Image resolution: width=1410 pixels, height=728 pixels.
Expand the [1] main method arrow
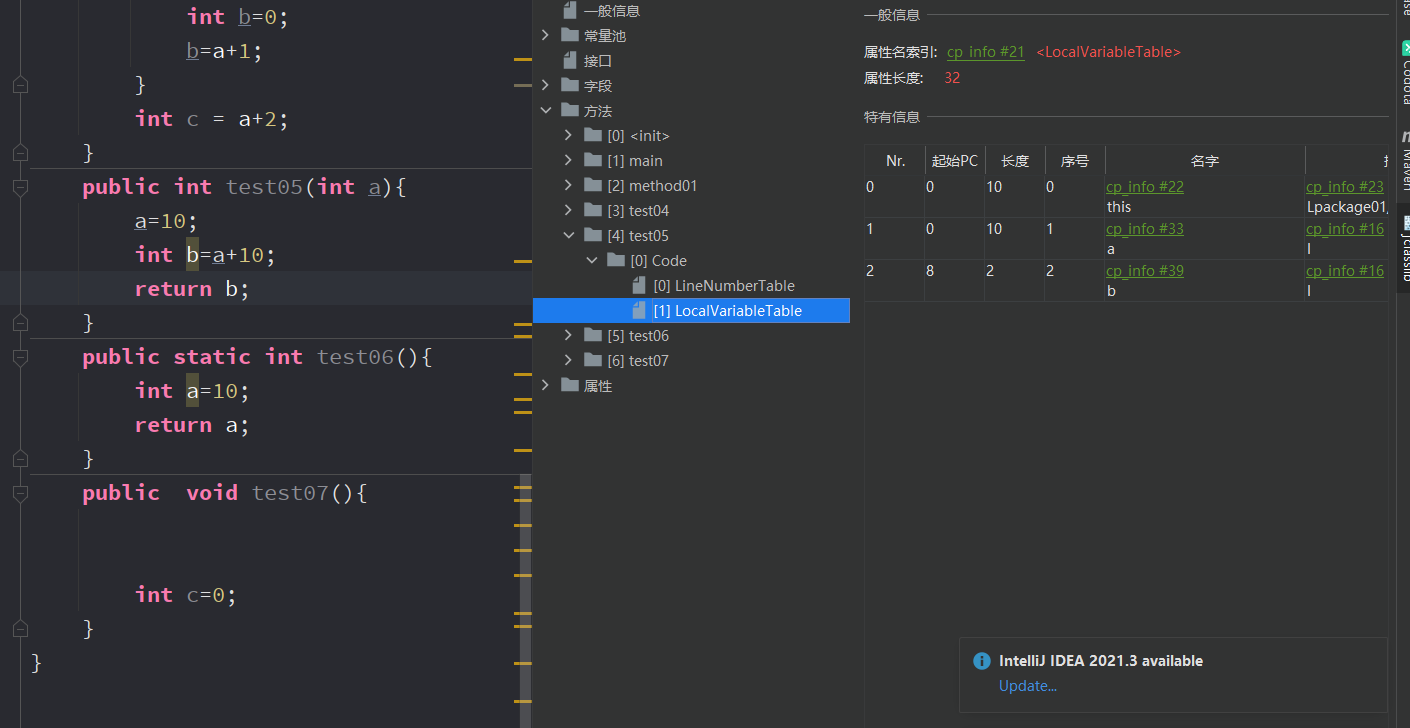pyautogui.click(x=568, y=160)
